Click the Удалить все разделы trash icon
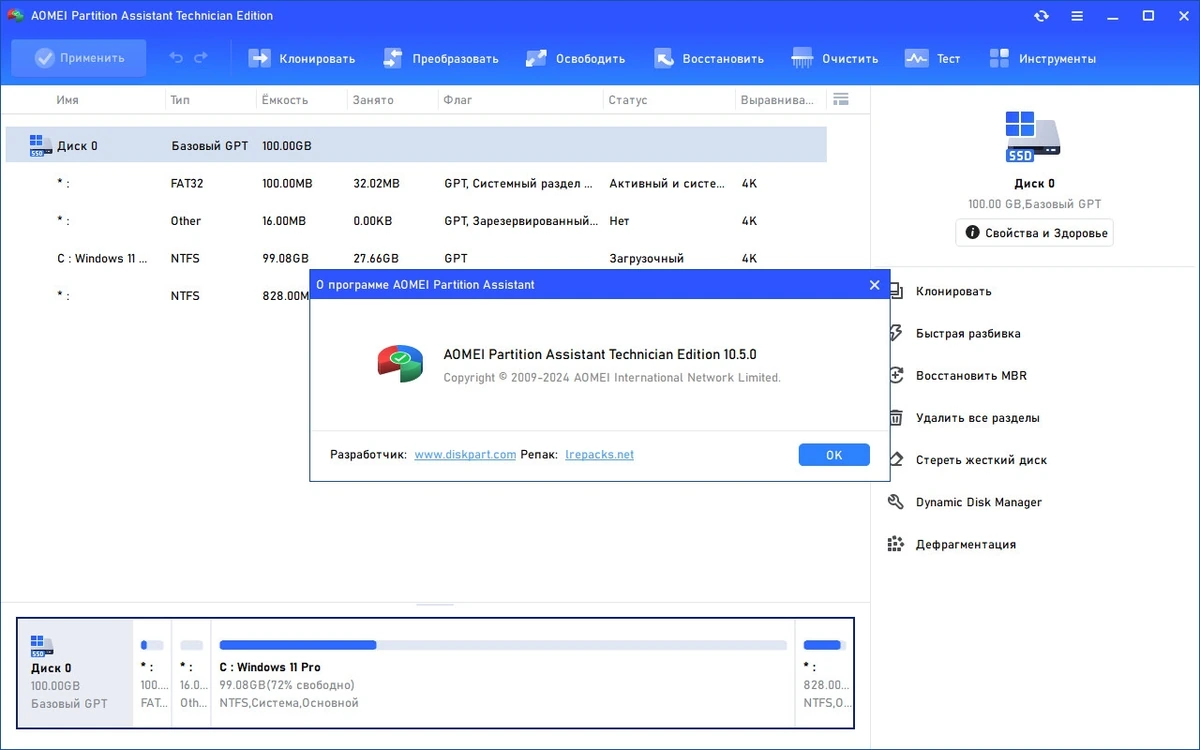This screenshot has height=750, width=1200. pos(896,418)
